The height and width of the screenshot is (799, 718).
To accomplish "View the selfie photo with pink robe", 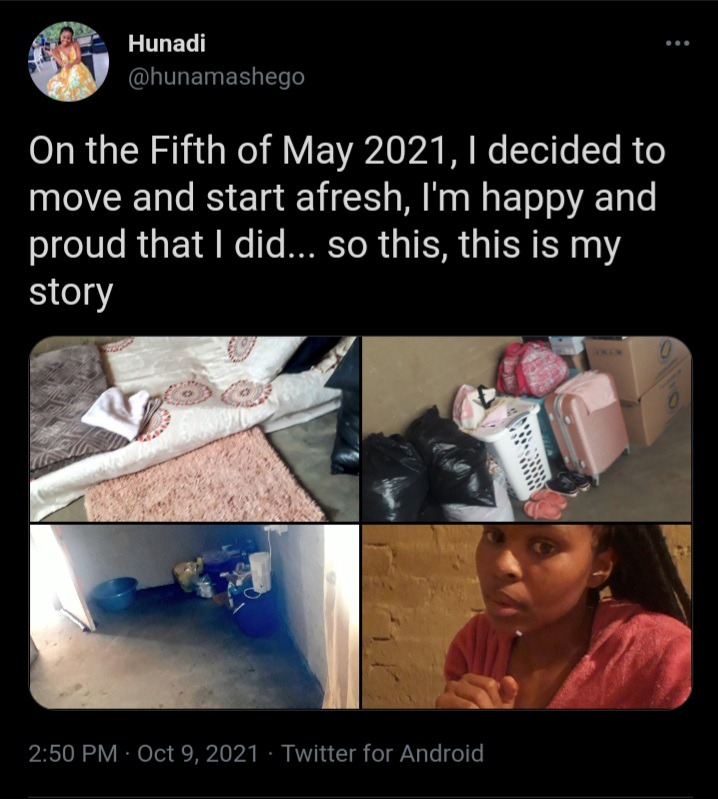I will coord(526,617).
